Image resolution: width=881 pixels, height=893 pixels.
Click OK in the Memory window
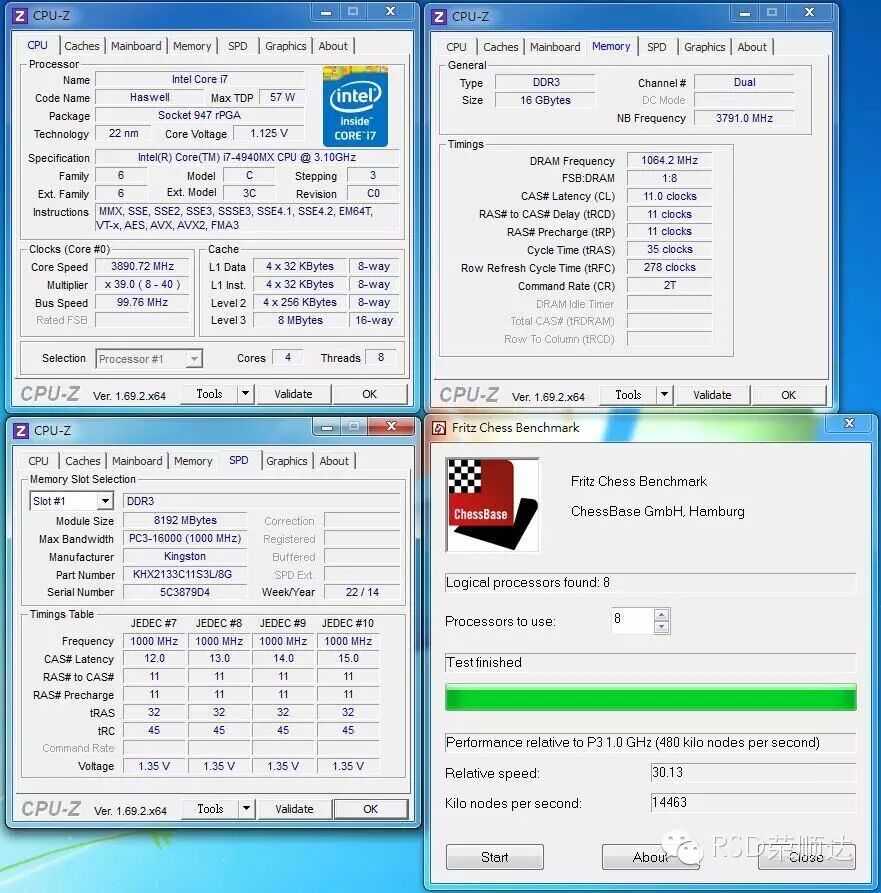[788, 395]
